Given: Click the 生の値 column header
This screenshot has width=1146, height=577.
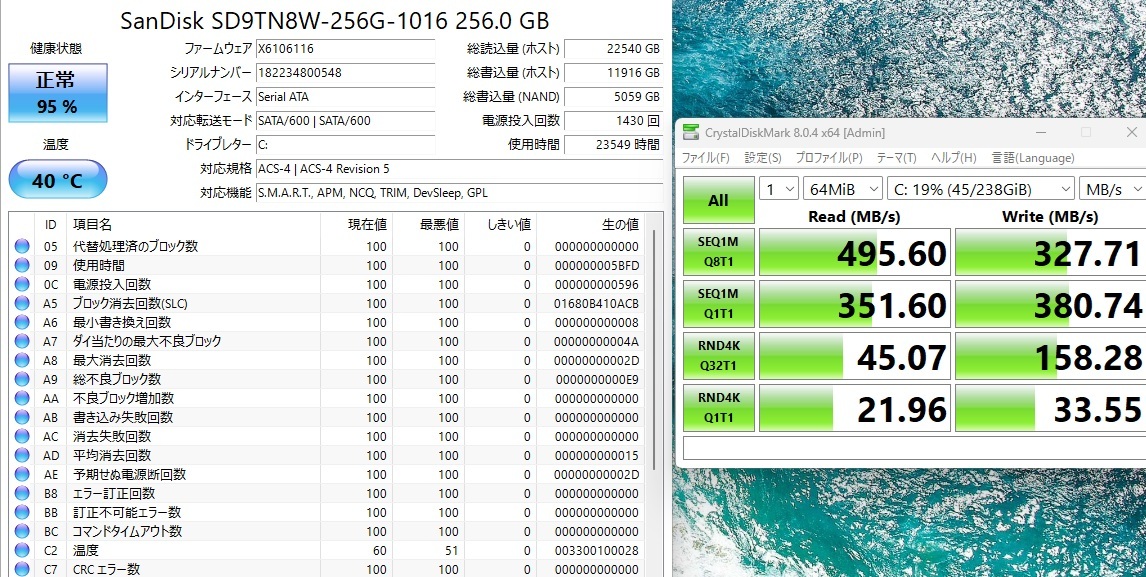Looking at the screenshot, I should (x=590, y=225).
